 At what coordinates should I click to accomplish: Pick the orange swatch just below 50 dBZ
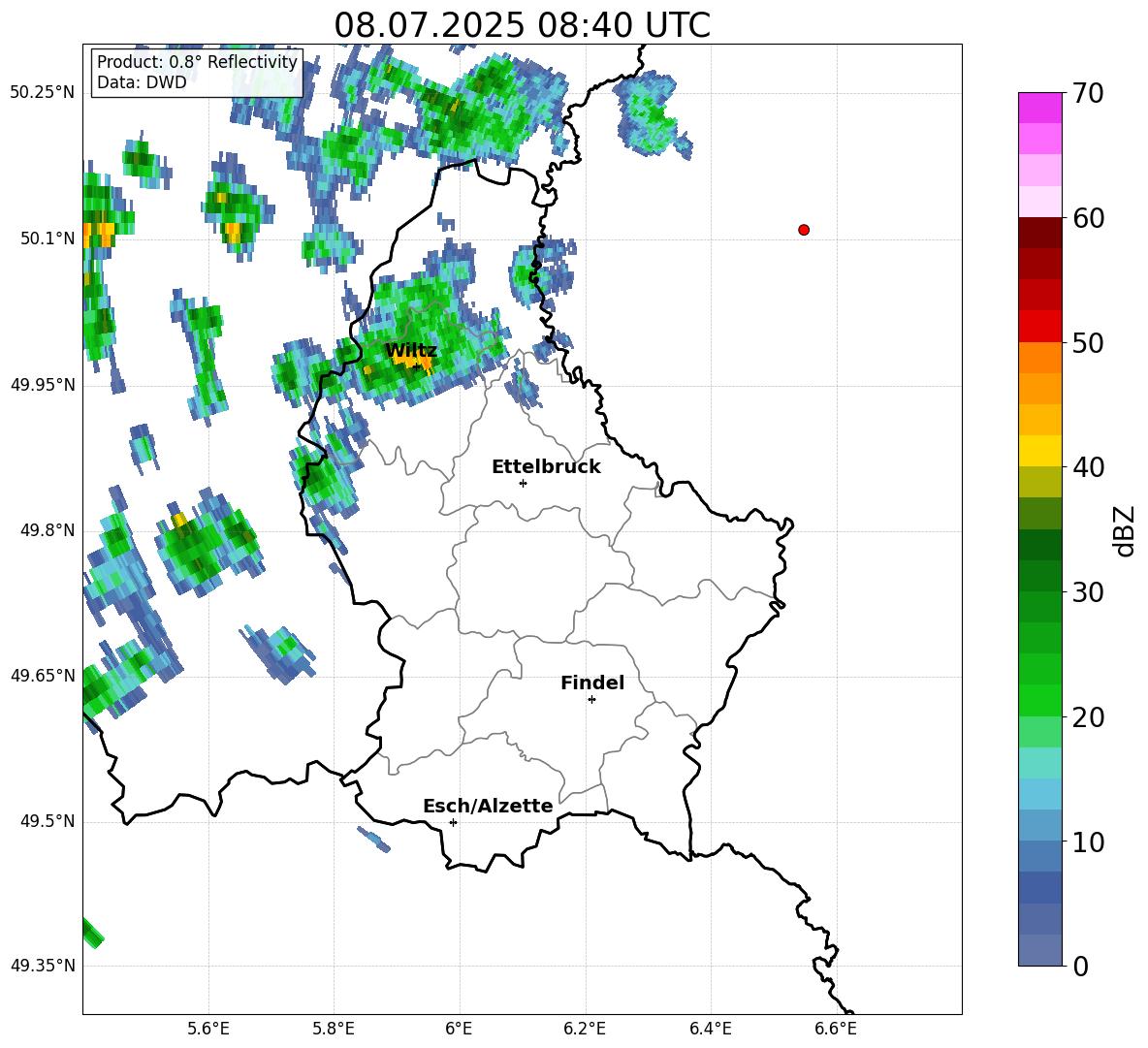pyautogui.click(x=1039, y=358)
